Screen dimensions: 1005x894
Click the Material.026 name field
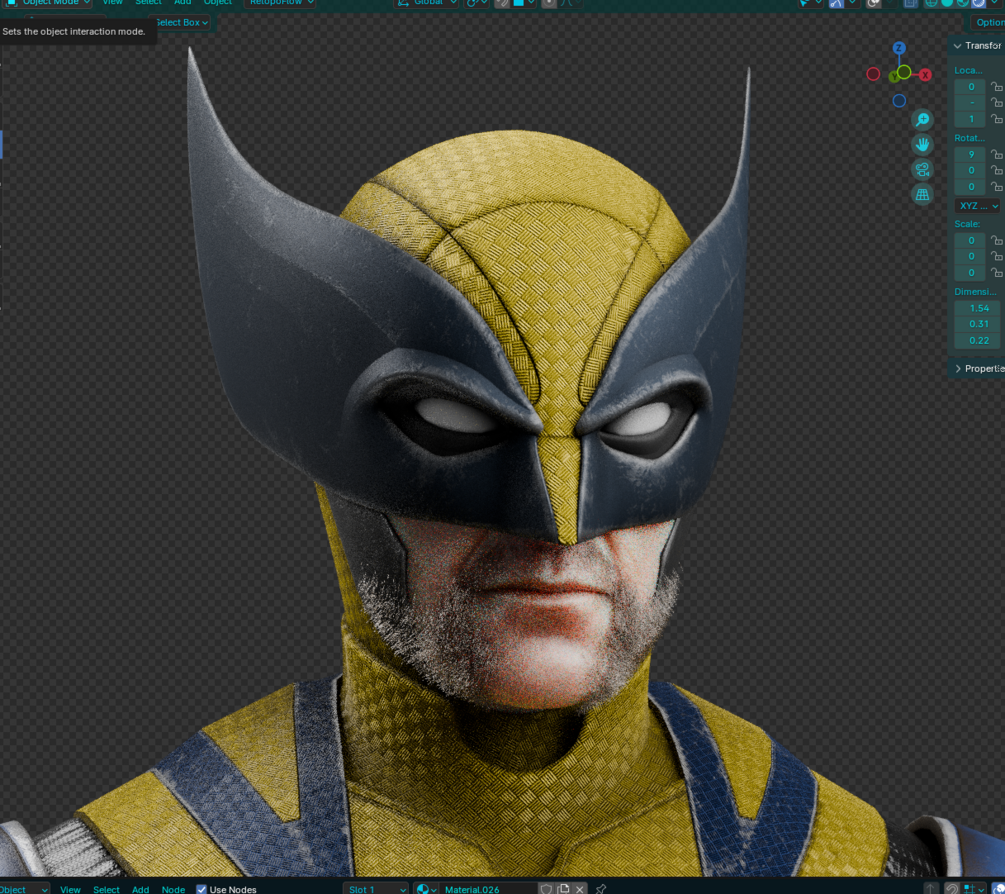coord(488,889)
